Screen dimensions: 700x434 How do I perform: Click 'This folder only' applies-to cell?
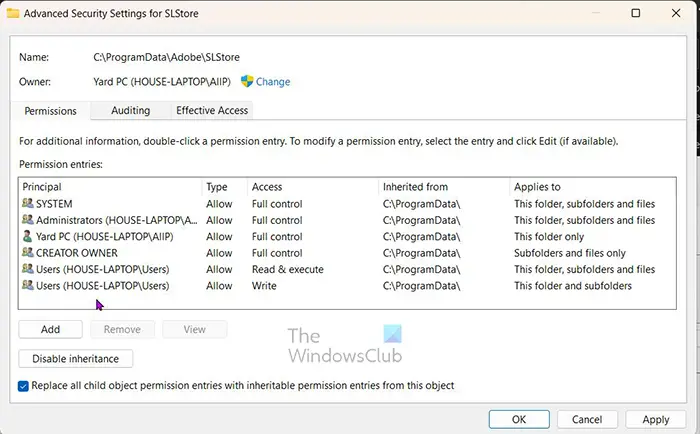(x=549, y=237)
